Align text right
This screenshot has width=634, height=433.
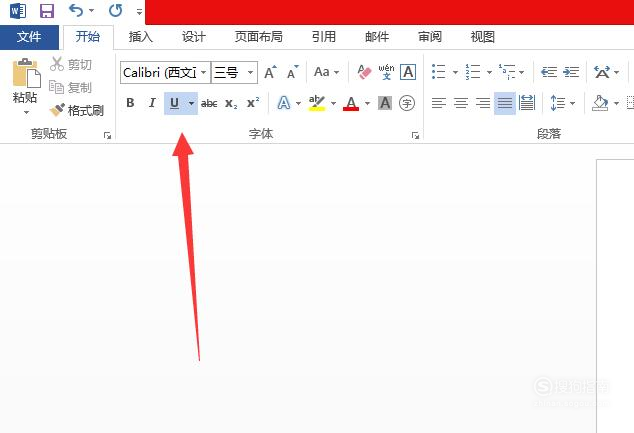[483, 103]
